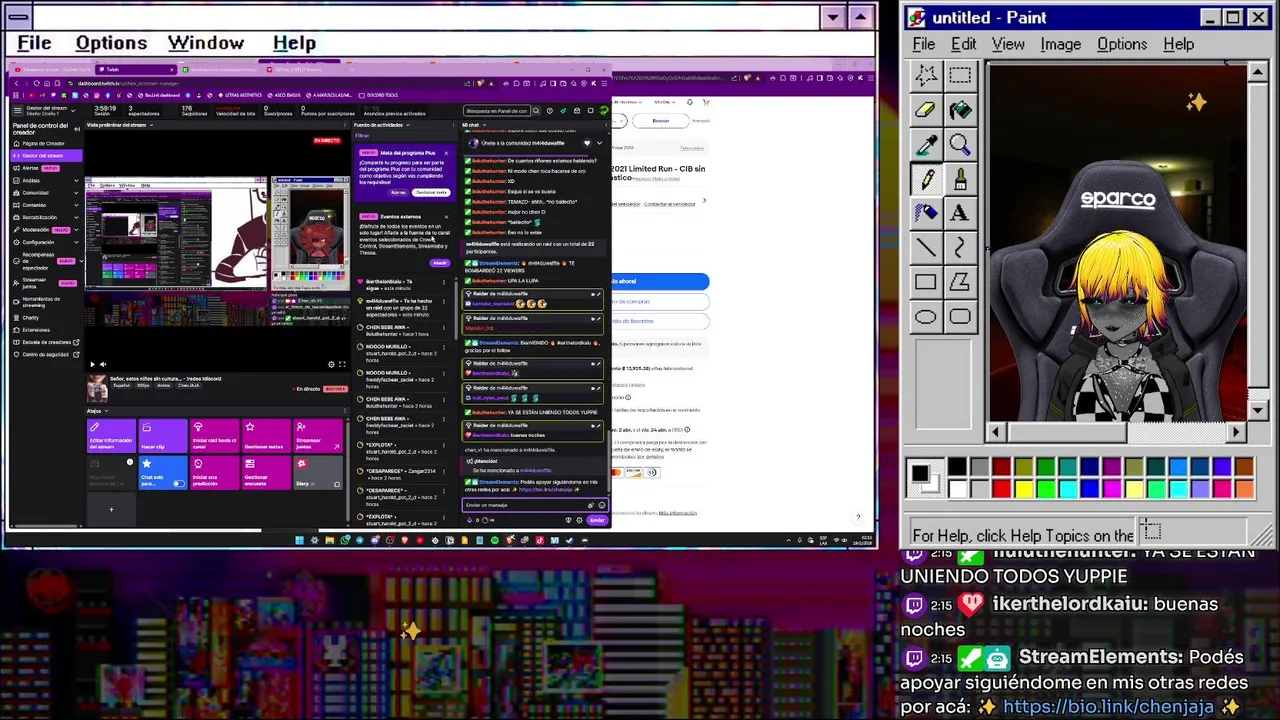The image size is (1280, 720).
Task: Select the Rectangle shape tool in Paint
Action: point(926,282)
